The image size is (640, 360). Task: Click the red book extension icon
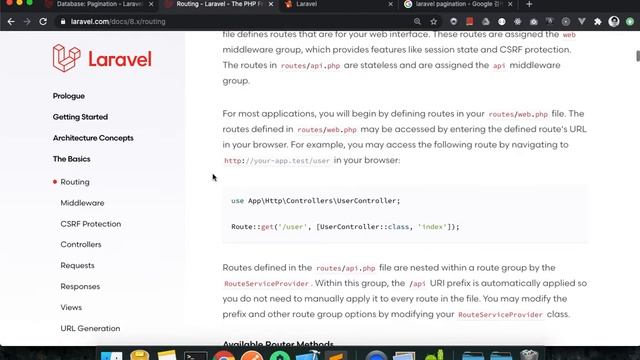(469, 22)
